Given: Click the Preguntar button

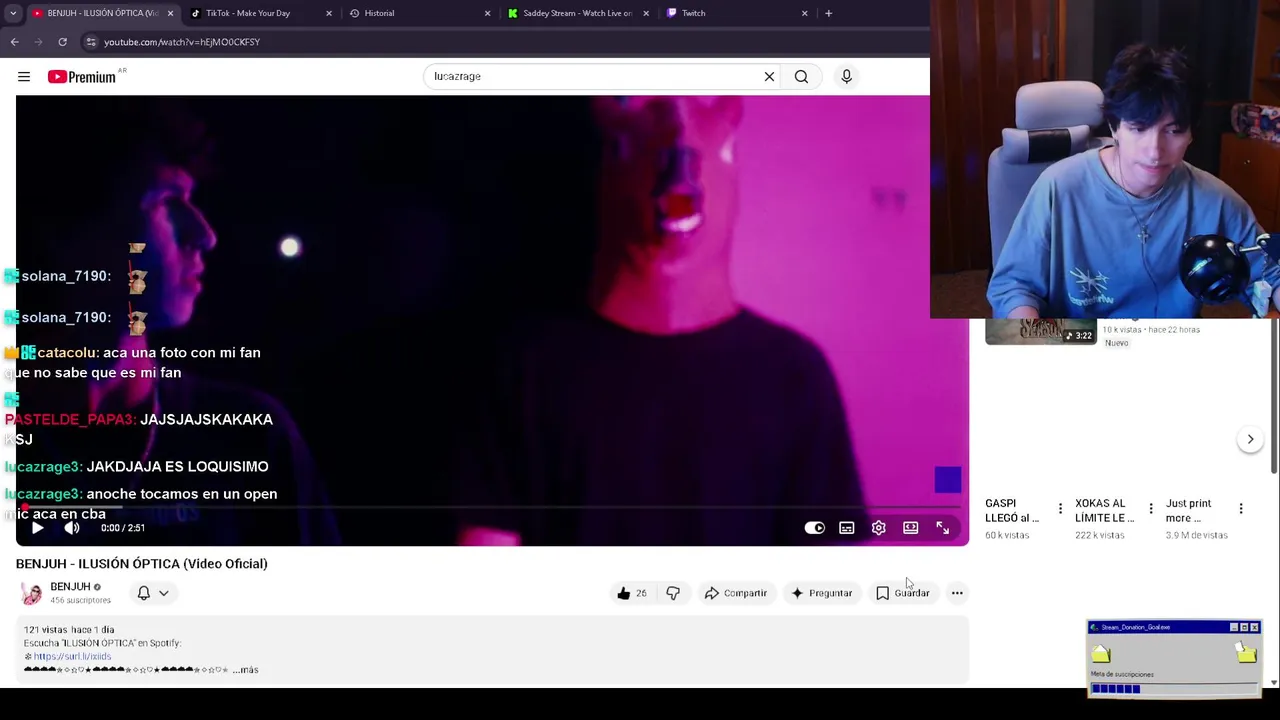Looking at the screenshot, I should click(x=822, y=593).
